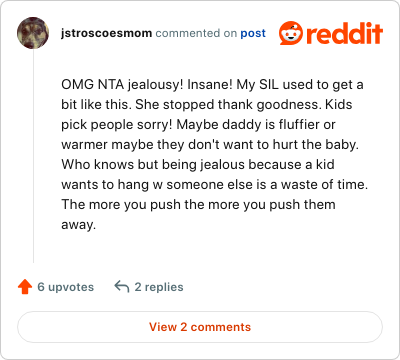Click the orange upvote arrow icon

point(25,287)
